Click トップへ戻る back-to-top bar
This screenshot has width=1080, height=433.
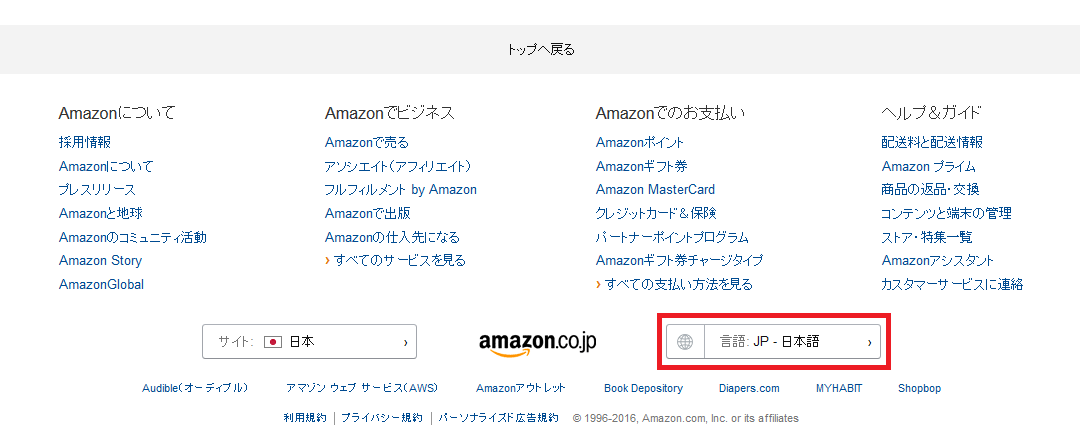(x=540, y=49)
